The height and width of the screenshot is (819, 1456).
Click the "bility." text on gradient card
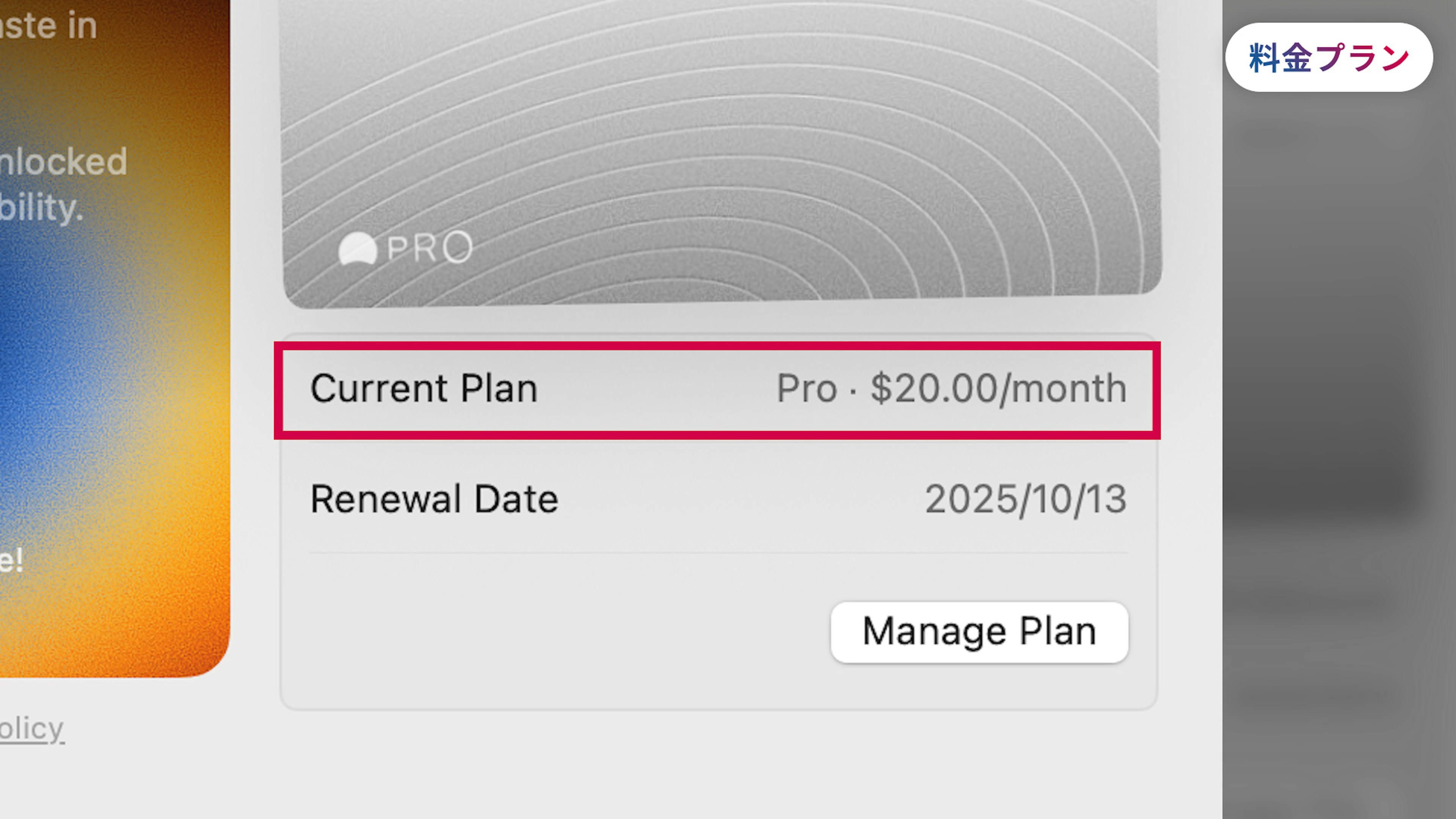[42, 207]
